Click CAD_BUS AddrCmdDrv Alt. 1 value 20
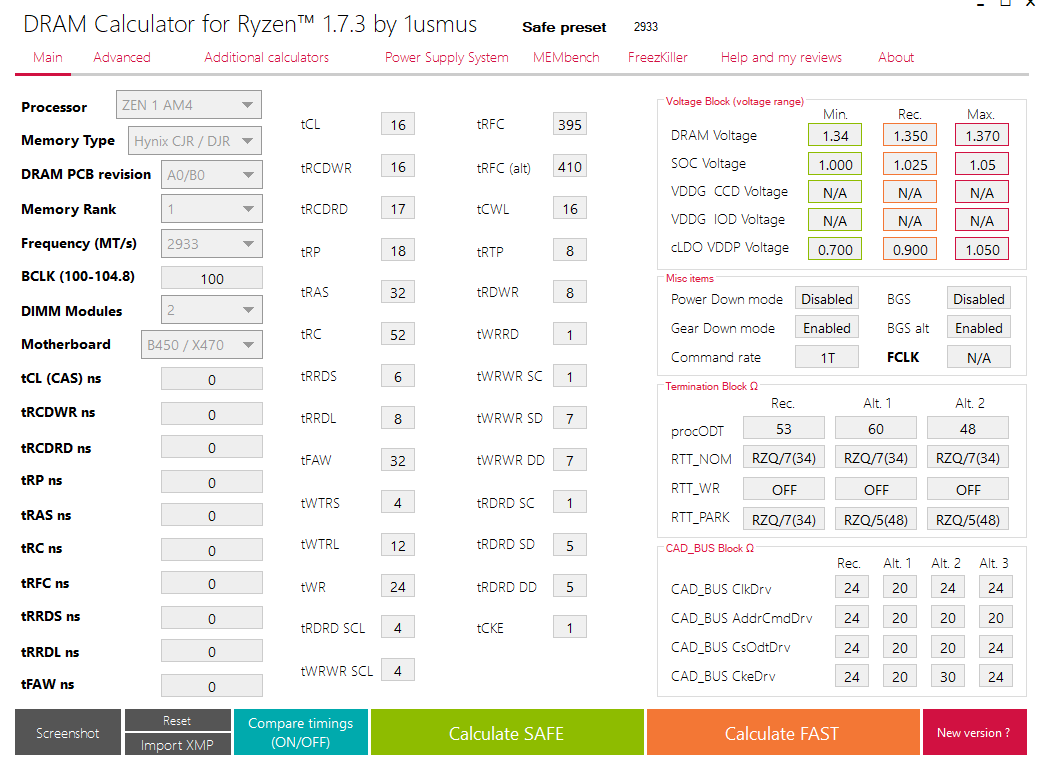This screenshot has height=768, width=1039. (x=900, y=617)
